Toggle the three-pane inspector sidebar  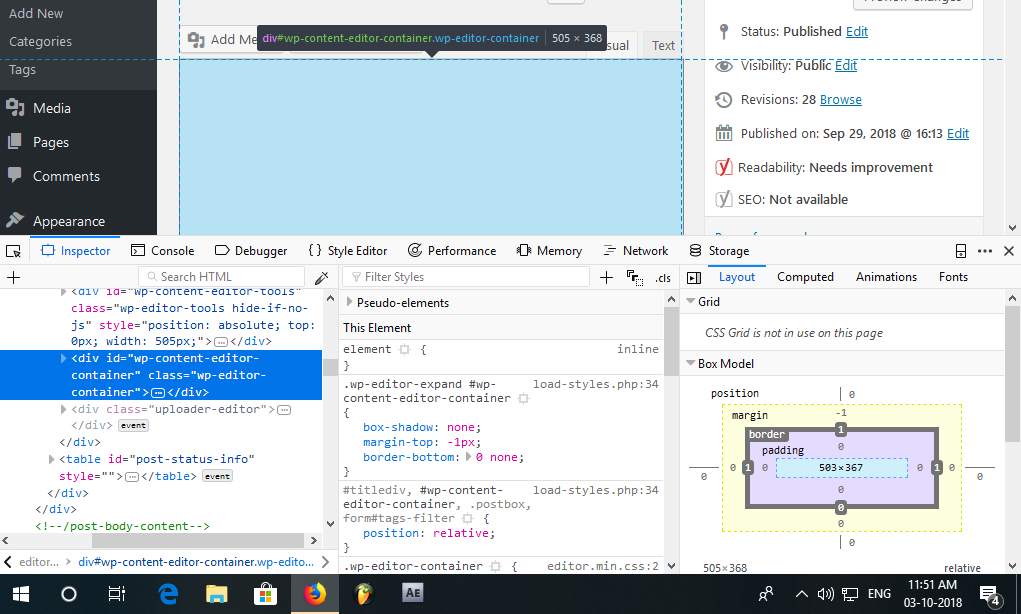[x=694, y=277]
